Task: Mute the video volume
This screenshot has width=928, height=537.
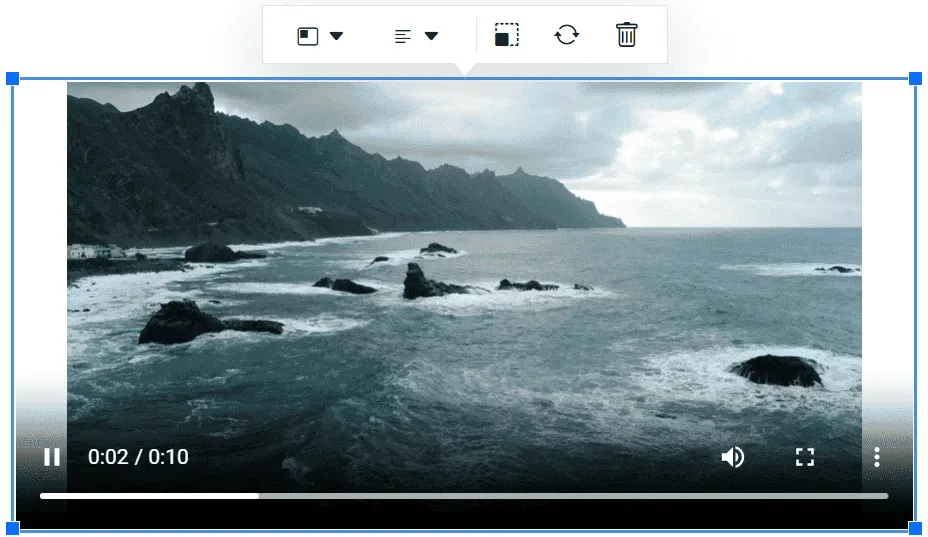Action: 733,457
